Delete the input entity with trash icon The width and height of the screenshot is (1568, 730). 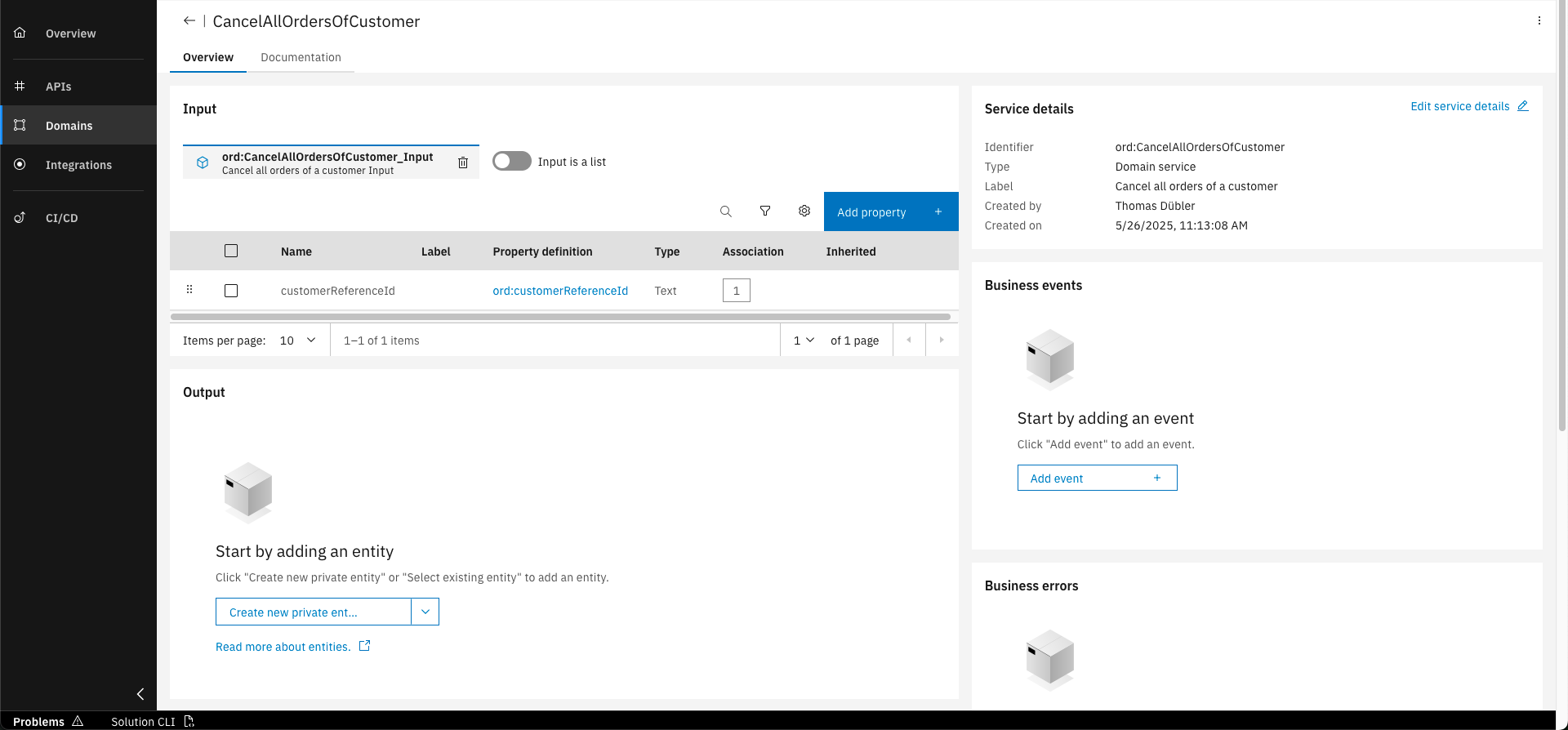click(x=463, y=162)
